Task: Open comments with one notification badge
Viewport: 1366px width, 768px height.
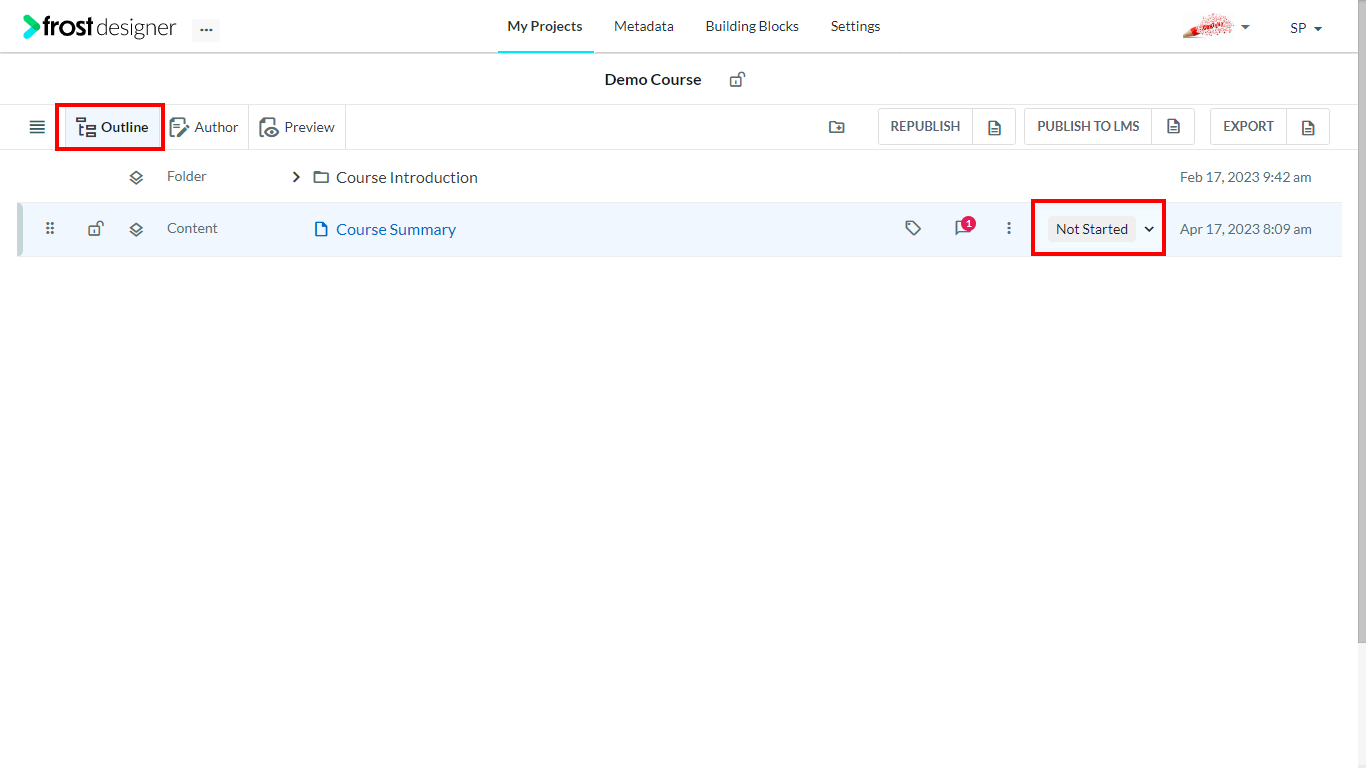Action: (x=964, y=227)
